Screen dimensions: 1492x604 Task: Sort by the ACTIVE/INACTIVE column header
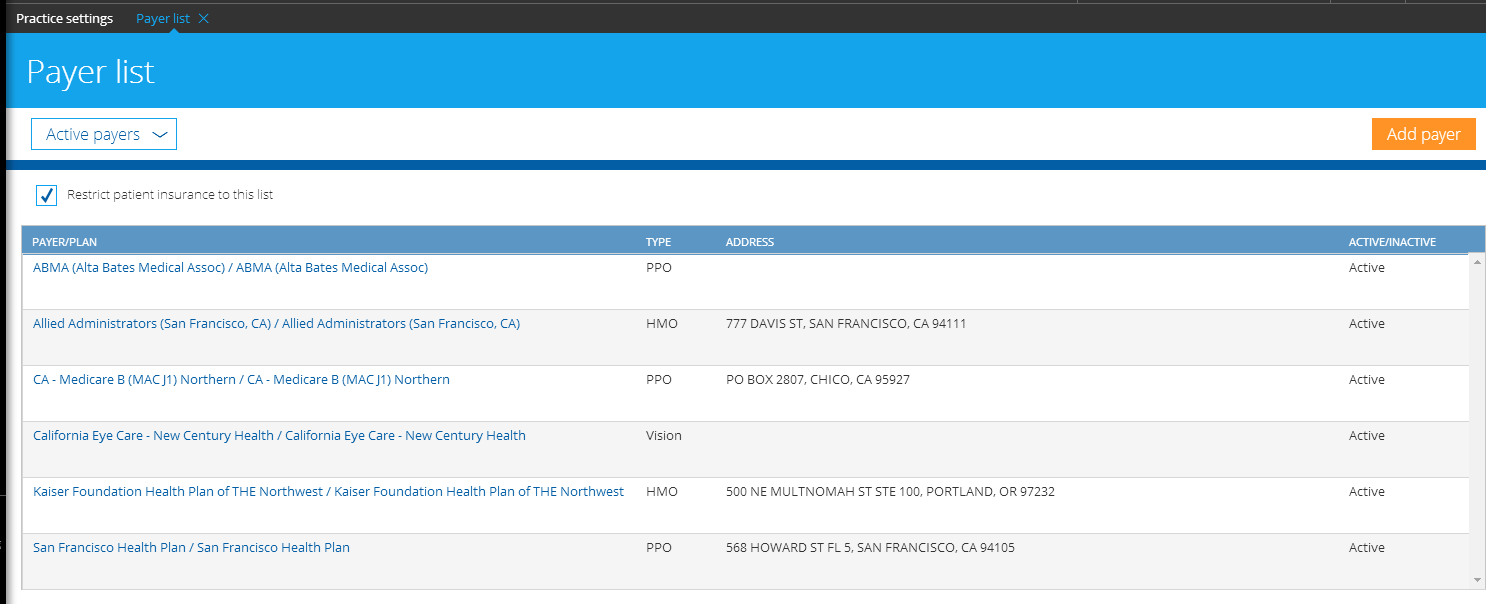[1392, 242]
